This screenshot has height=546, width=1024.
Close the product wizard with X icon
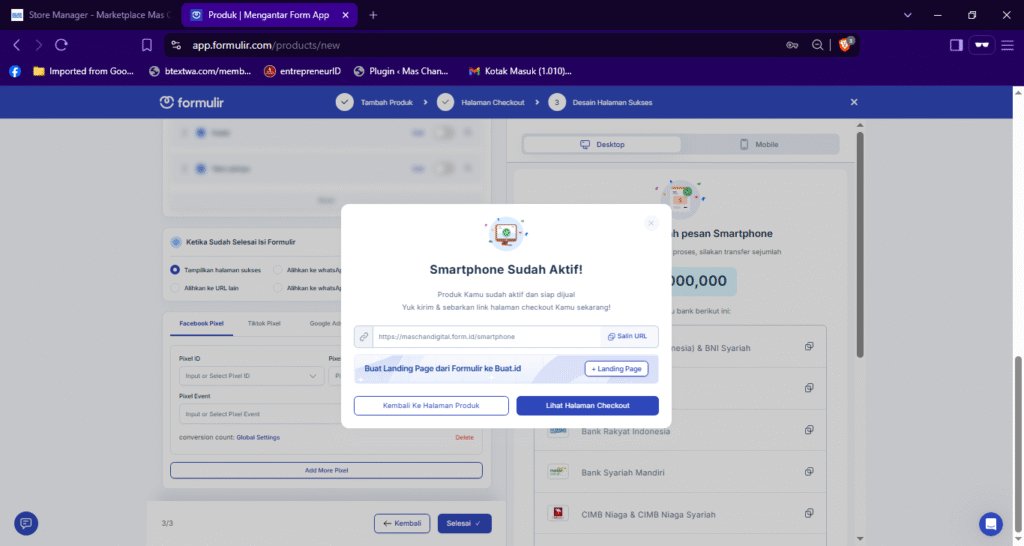pyautogui.click(x=854, y=102)
